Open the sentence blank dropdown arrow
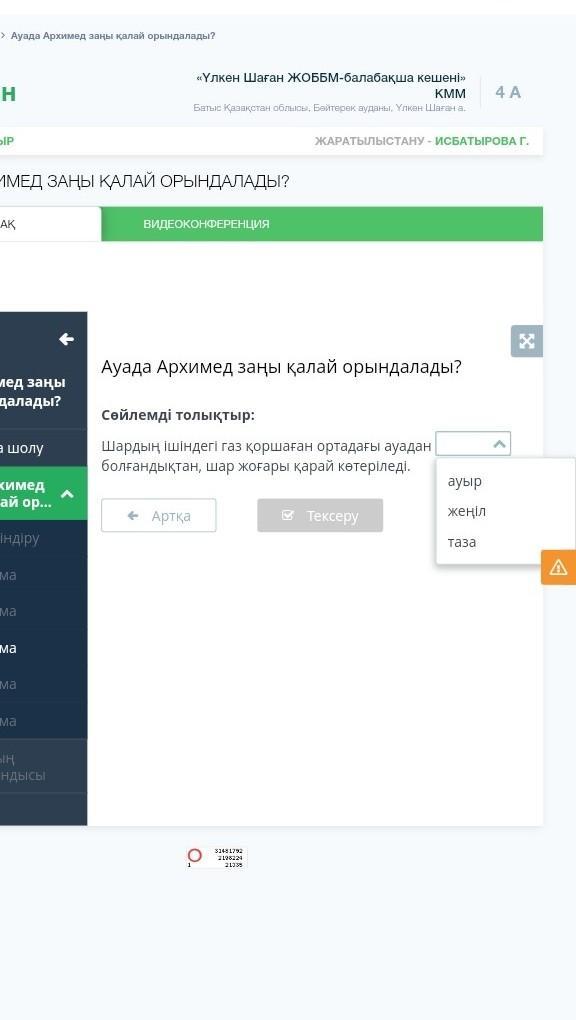576x1020 pixels. tap(499, 444)
